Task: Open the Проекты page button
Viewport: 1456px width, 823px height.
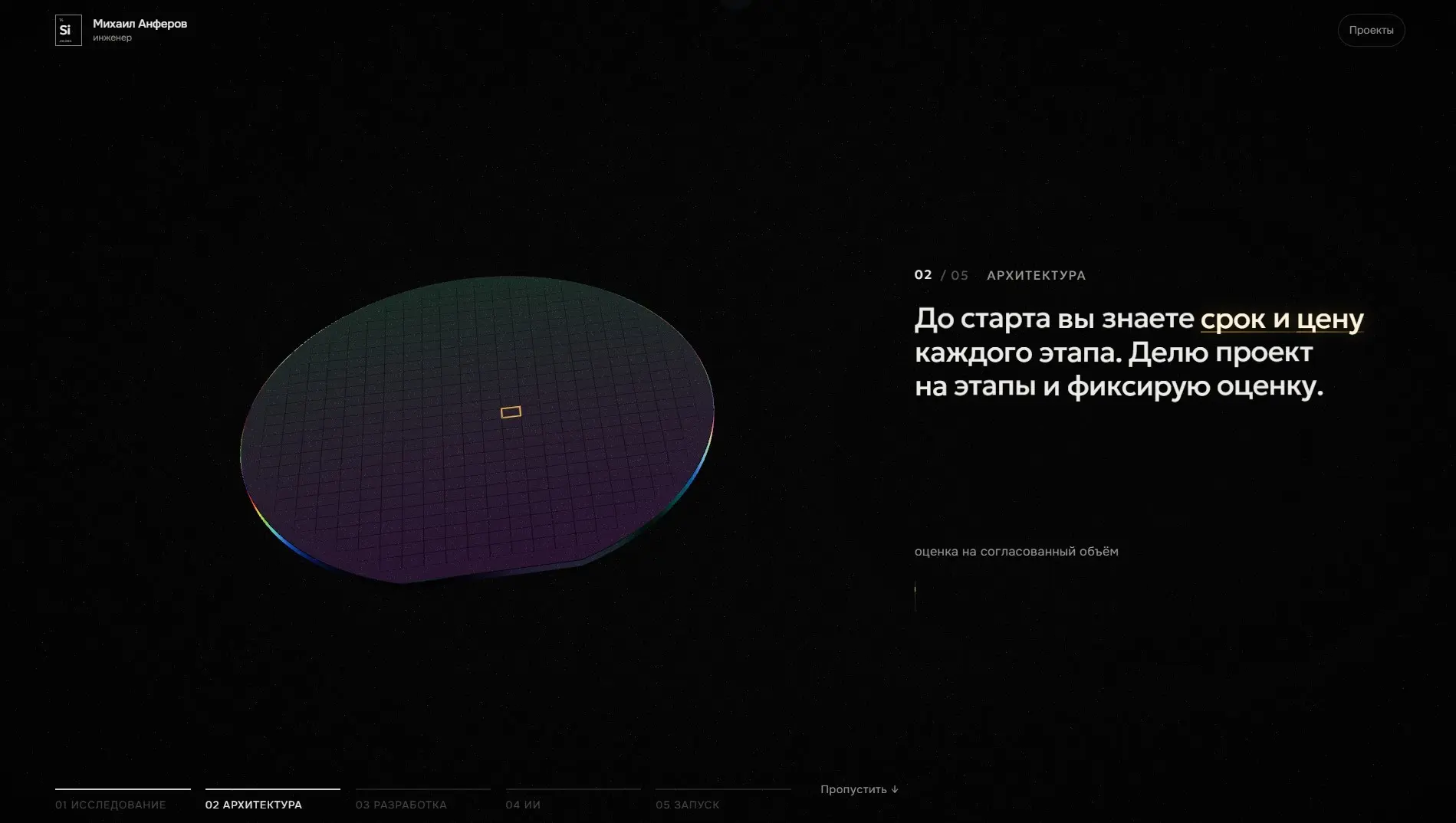Action: point(1371,30)
